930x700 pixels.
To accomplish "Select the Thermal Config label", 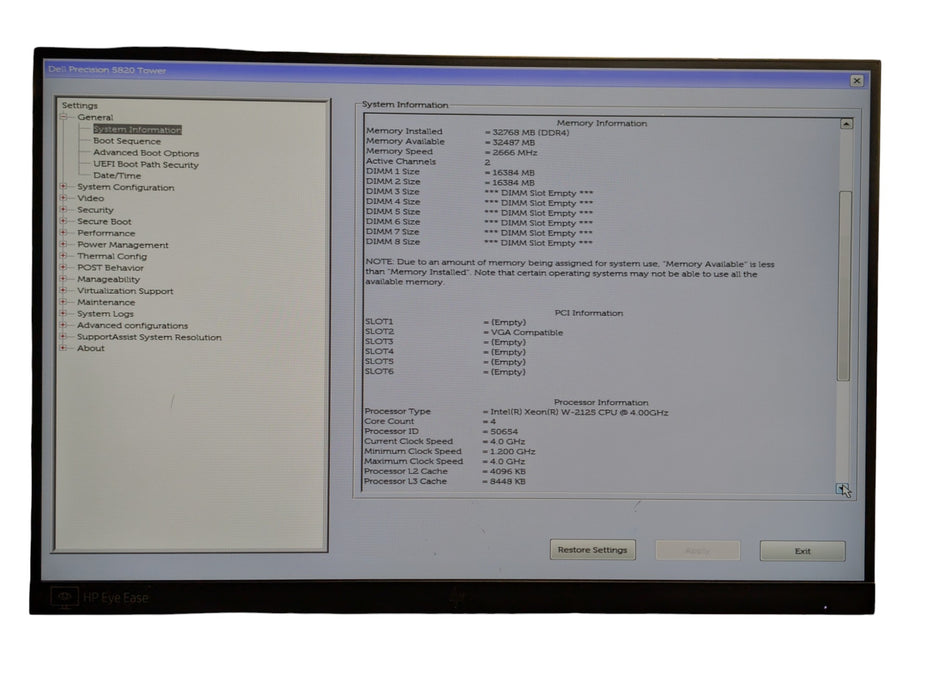I will [112, 256].
